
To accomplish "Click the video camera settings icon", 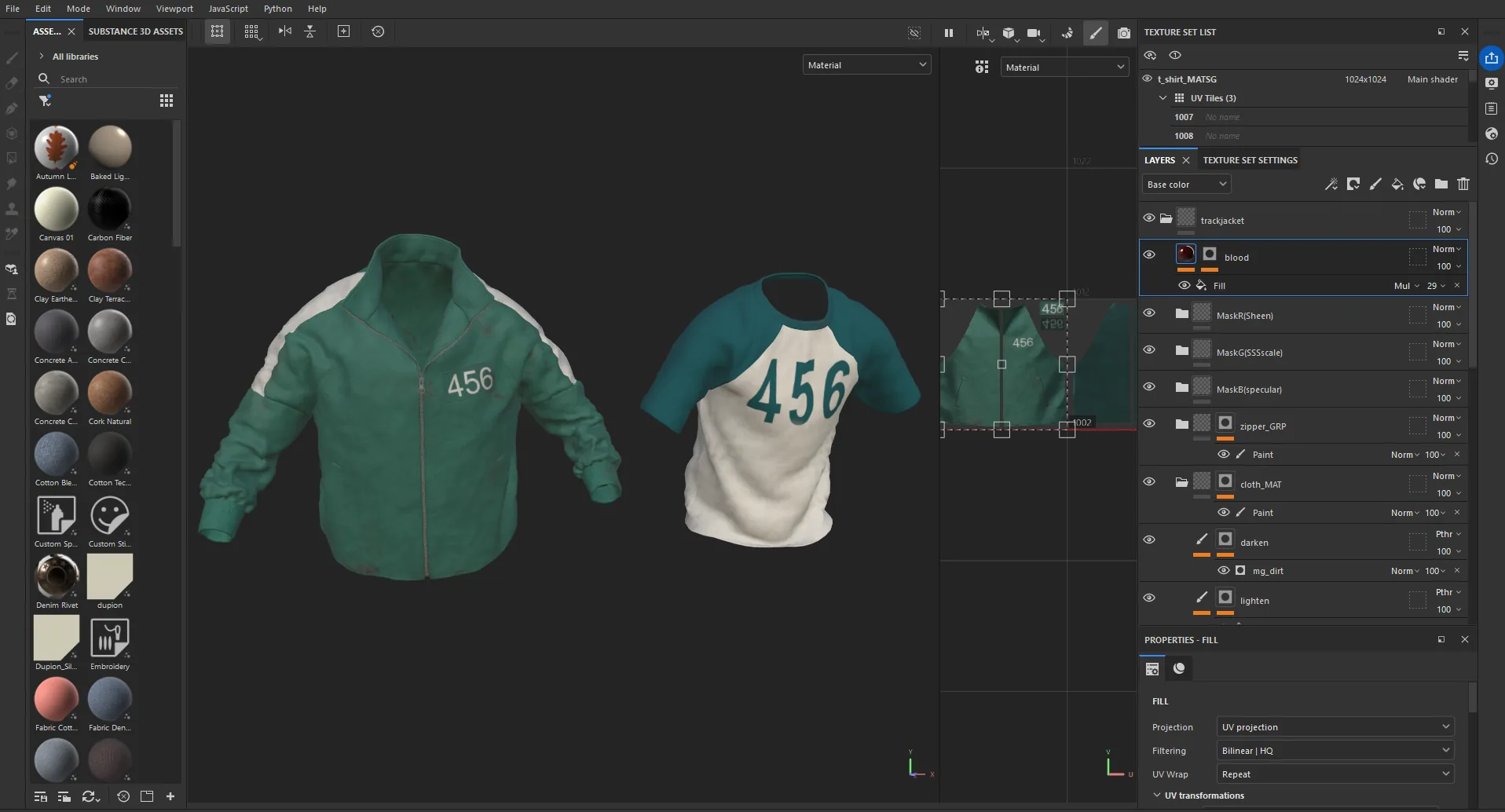I will click(1034, 33).
